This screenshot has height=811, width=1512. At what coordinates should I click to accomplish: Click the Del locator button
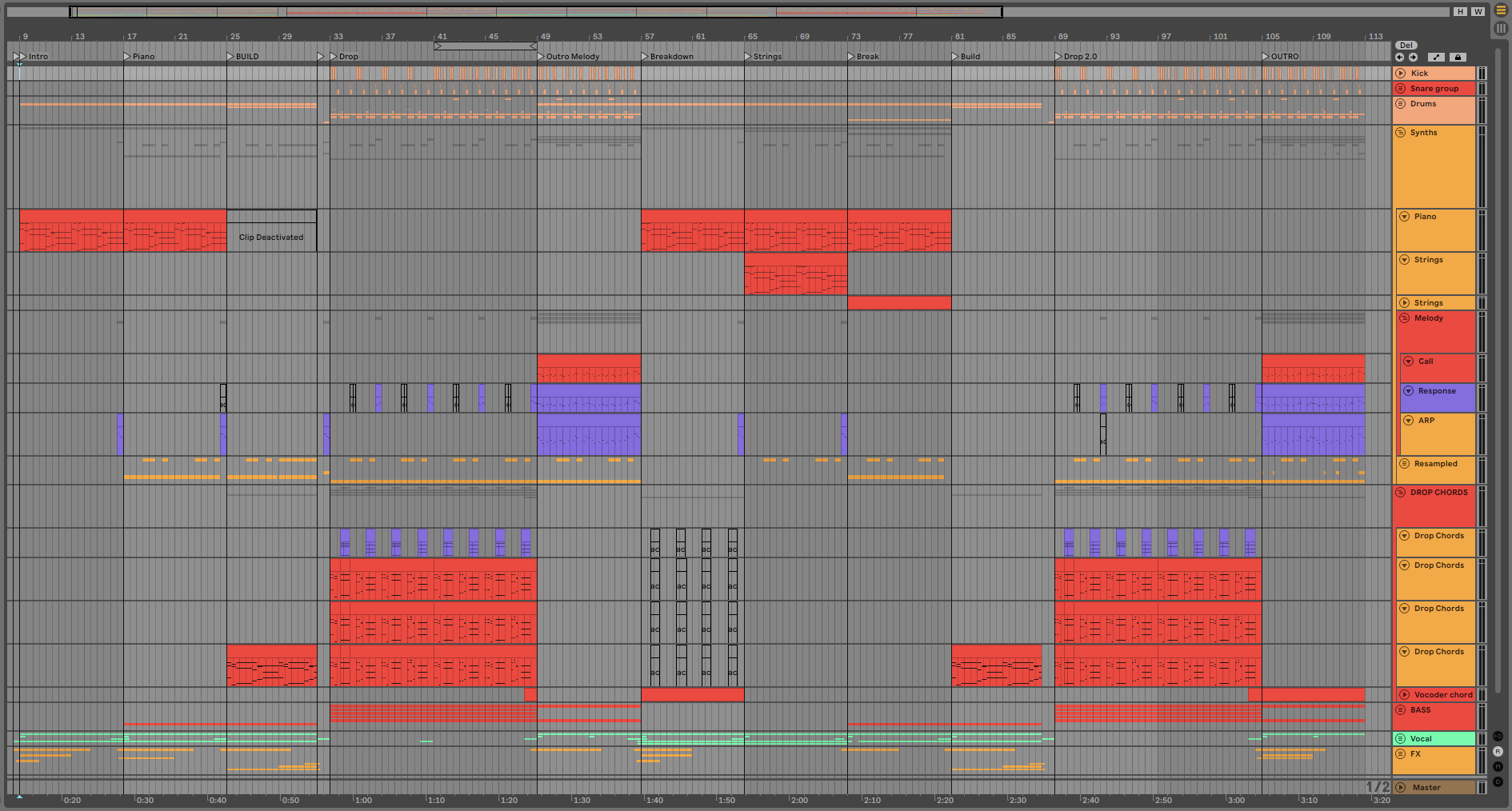click(1406, 46)
